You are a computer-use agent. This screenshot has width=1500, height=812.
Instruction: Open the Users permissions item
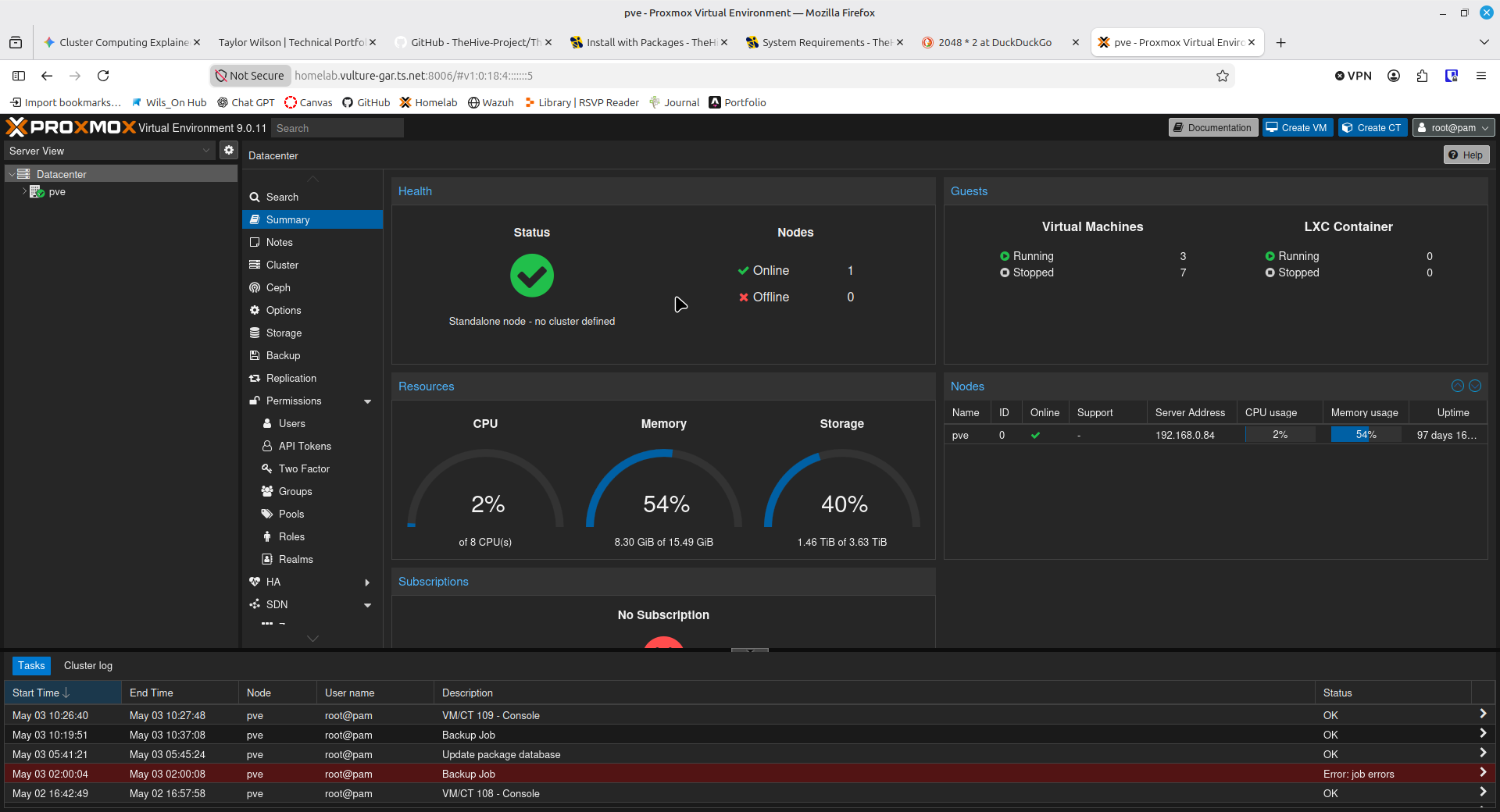312,423
